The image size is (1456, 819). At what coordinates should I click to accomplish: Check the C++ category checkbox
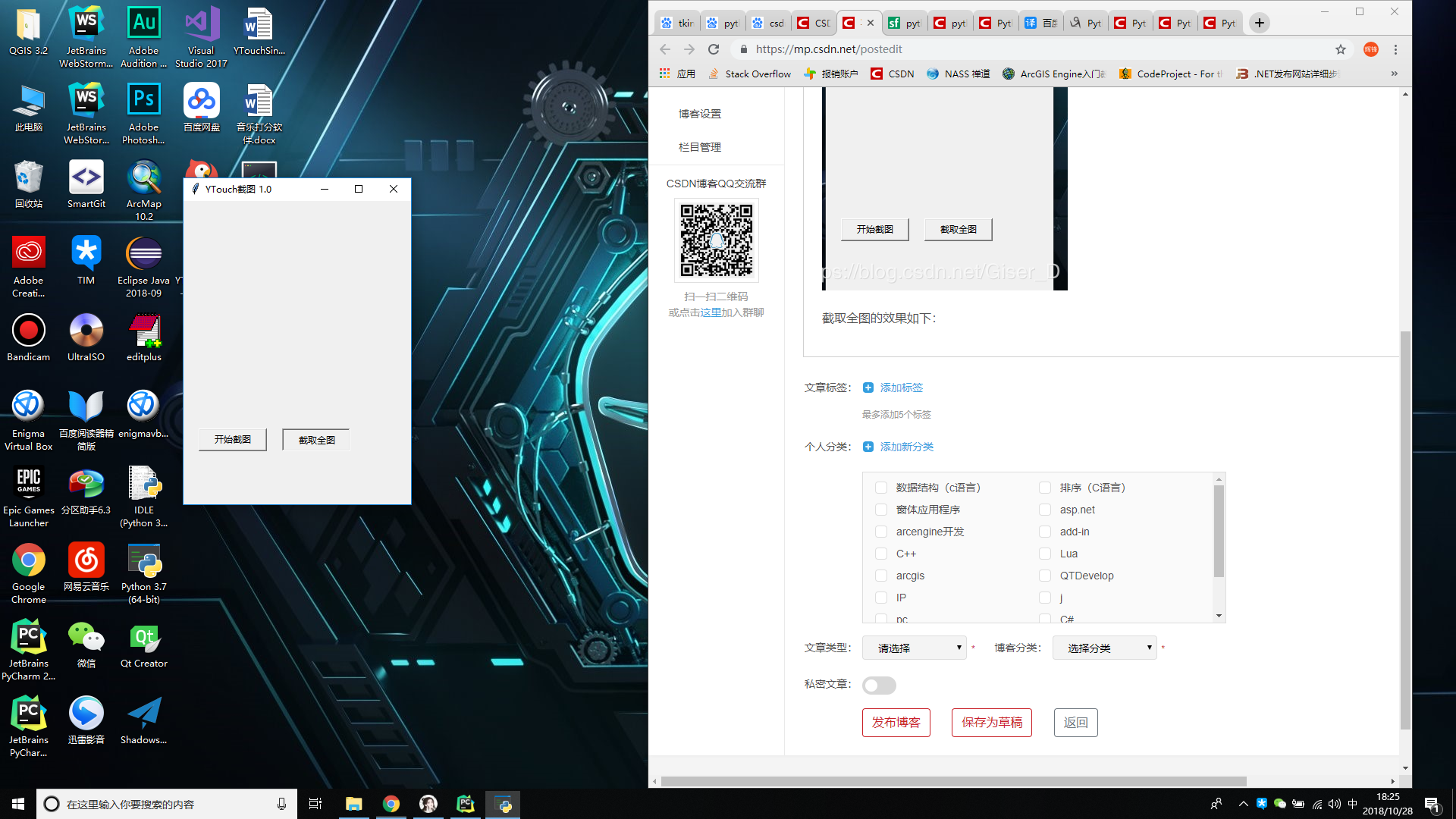click(880, 554)
